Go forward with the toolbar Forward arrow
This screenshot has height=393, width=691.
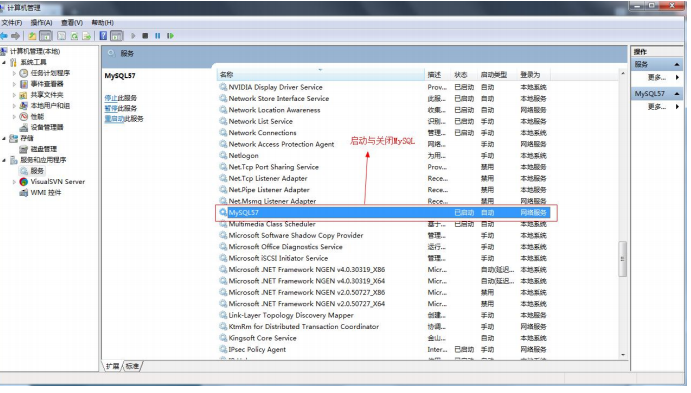pos(16,36)
